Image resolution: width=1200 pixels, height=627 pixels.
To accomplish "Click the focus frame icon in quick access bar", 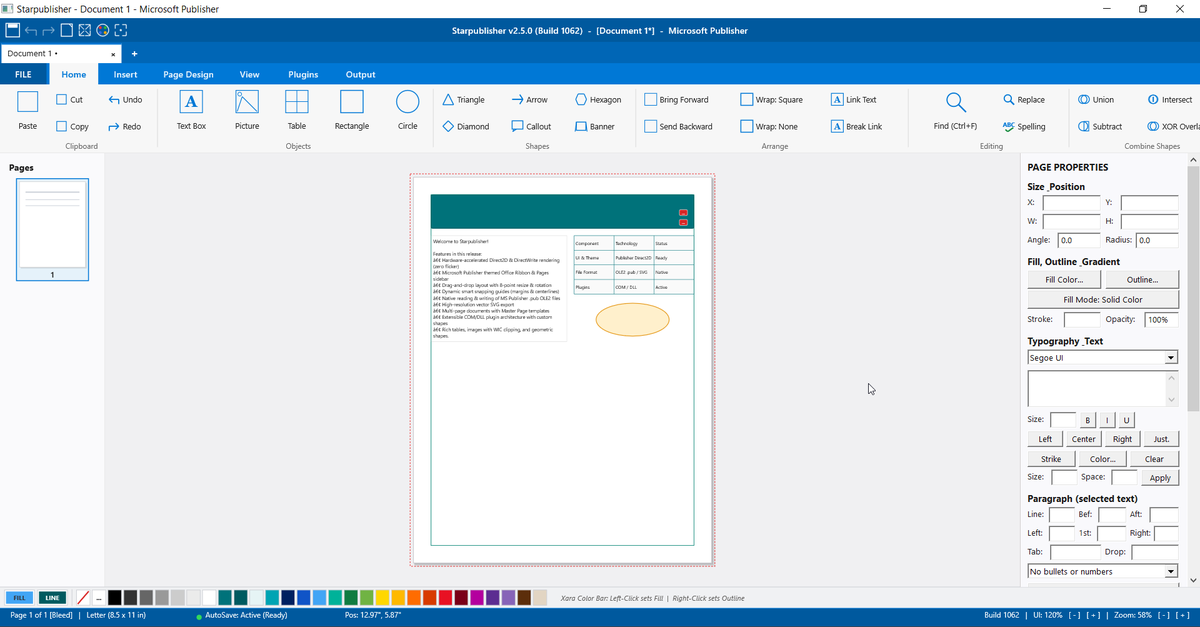I will click(120, 30).
